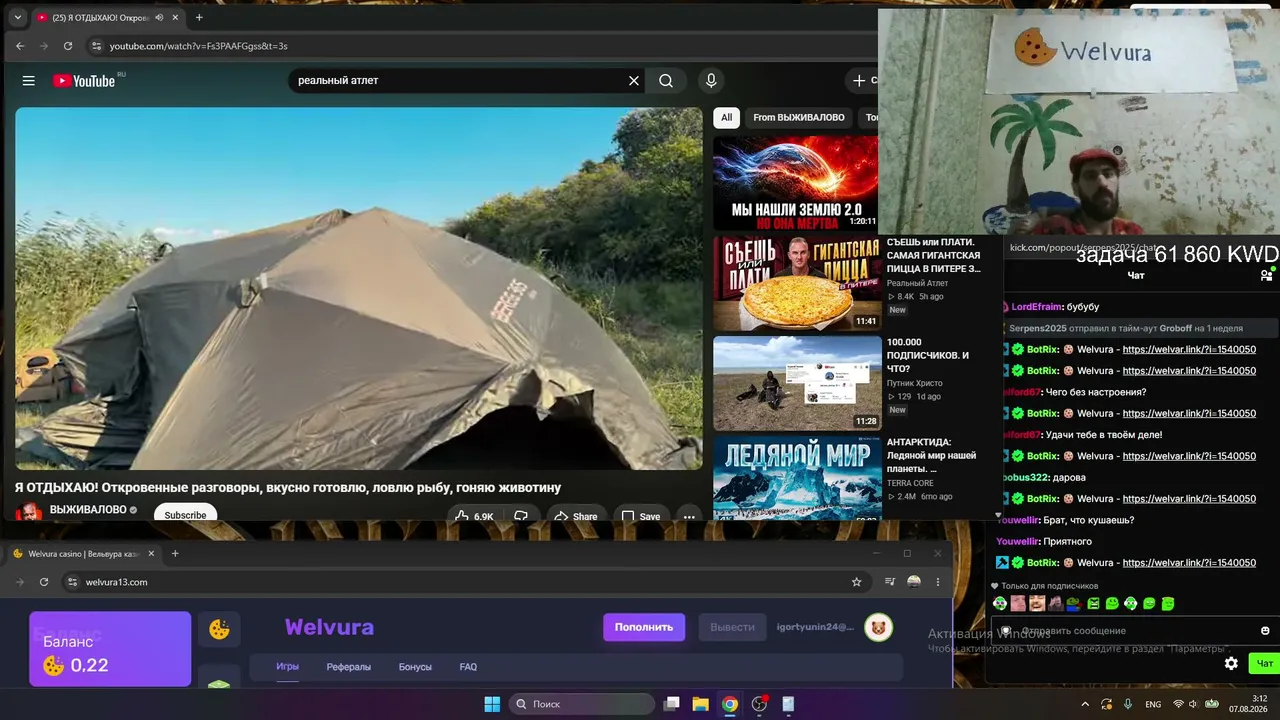View site information for youtube.com
Image resolution: width=1280 pixels, height=720 pixels.
point(96,46)
